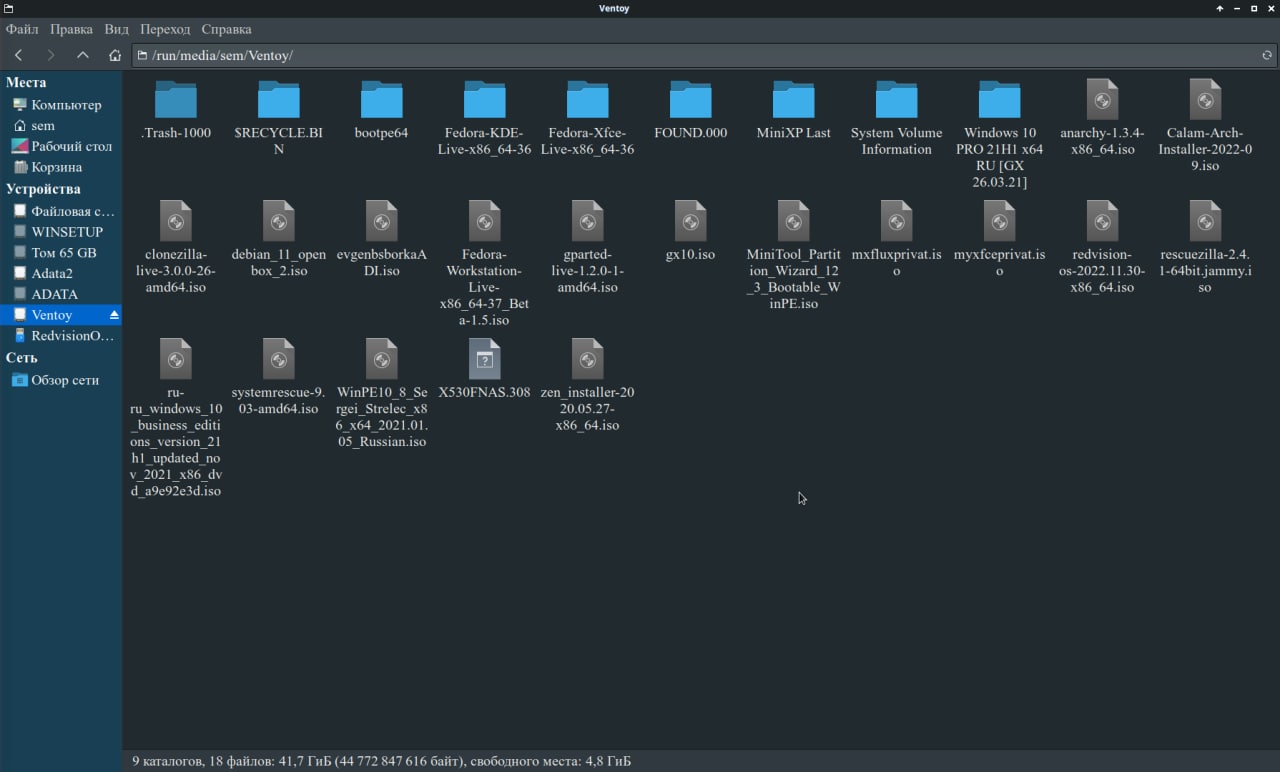The width and height of the screenshot is (1280, 772).
Task: Click the status bar folder summary text
Action: click(381, 761)
